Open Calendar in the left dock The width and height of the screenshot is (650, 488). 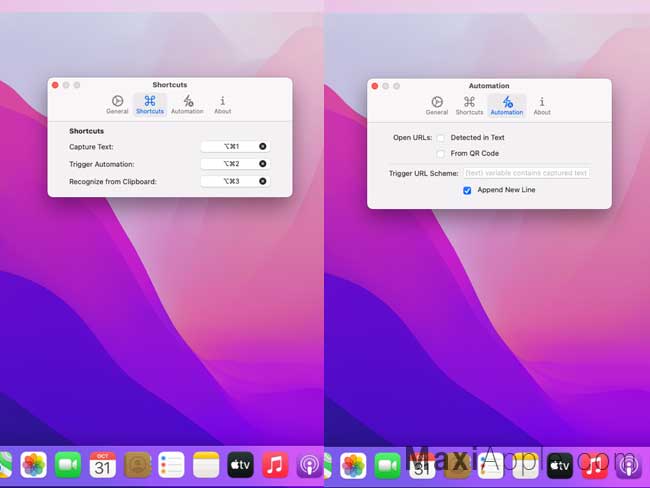click(x=102, y=465)
